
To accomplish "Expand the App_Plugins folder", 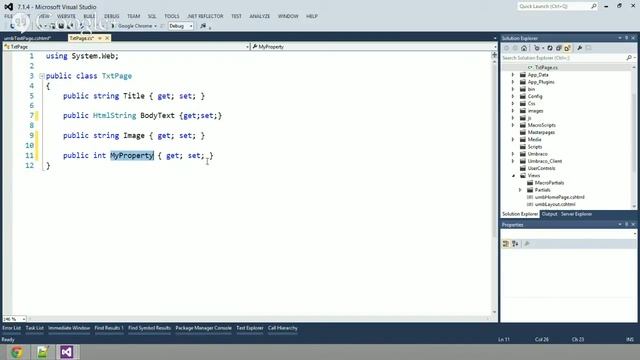I will (x=513, y=82).
